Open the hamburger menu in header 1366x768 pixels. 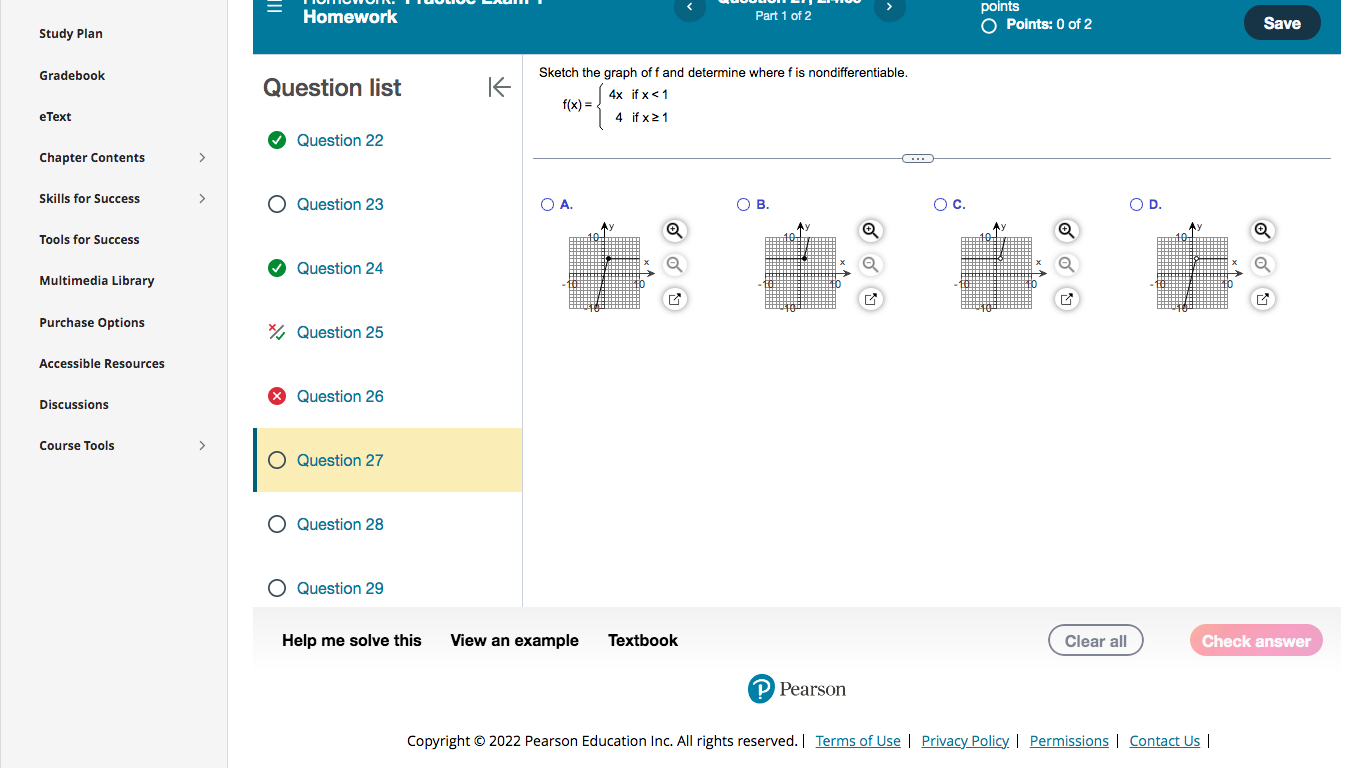[x=275, y=6]
